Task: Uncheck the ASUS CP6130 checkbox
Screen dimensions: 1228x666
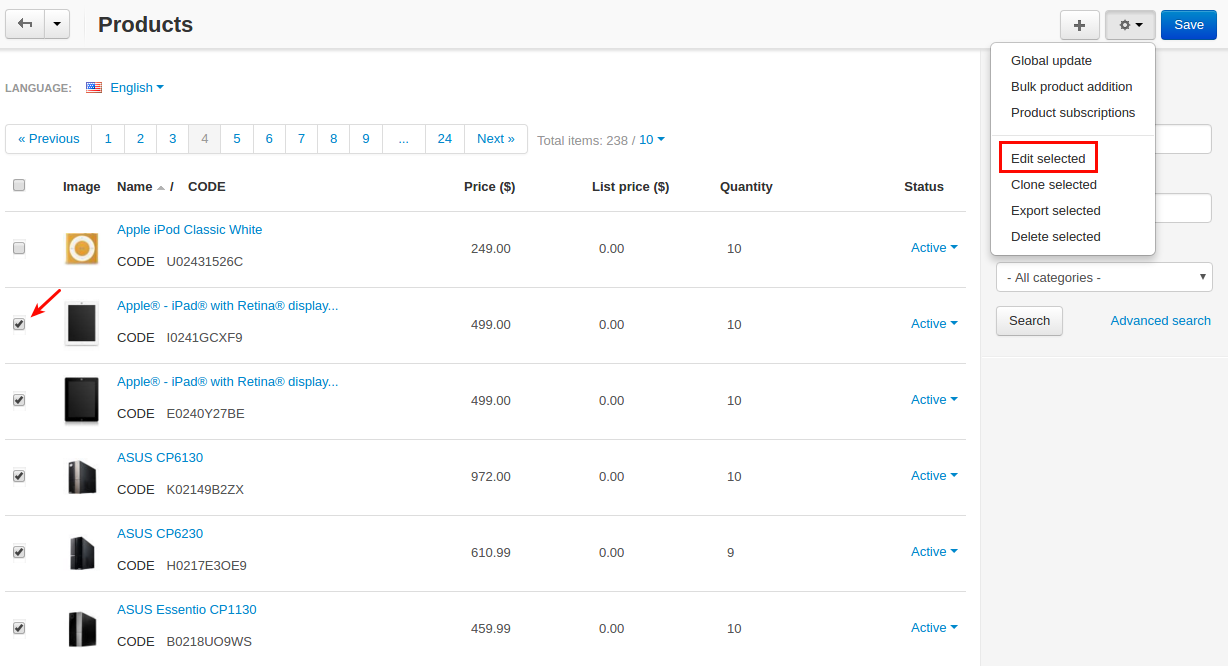Action: (19, 476)
